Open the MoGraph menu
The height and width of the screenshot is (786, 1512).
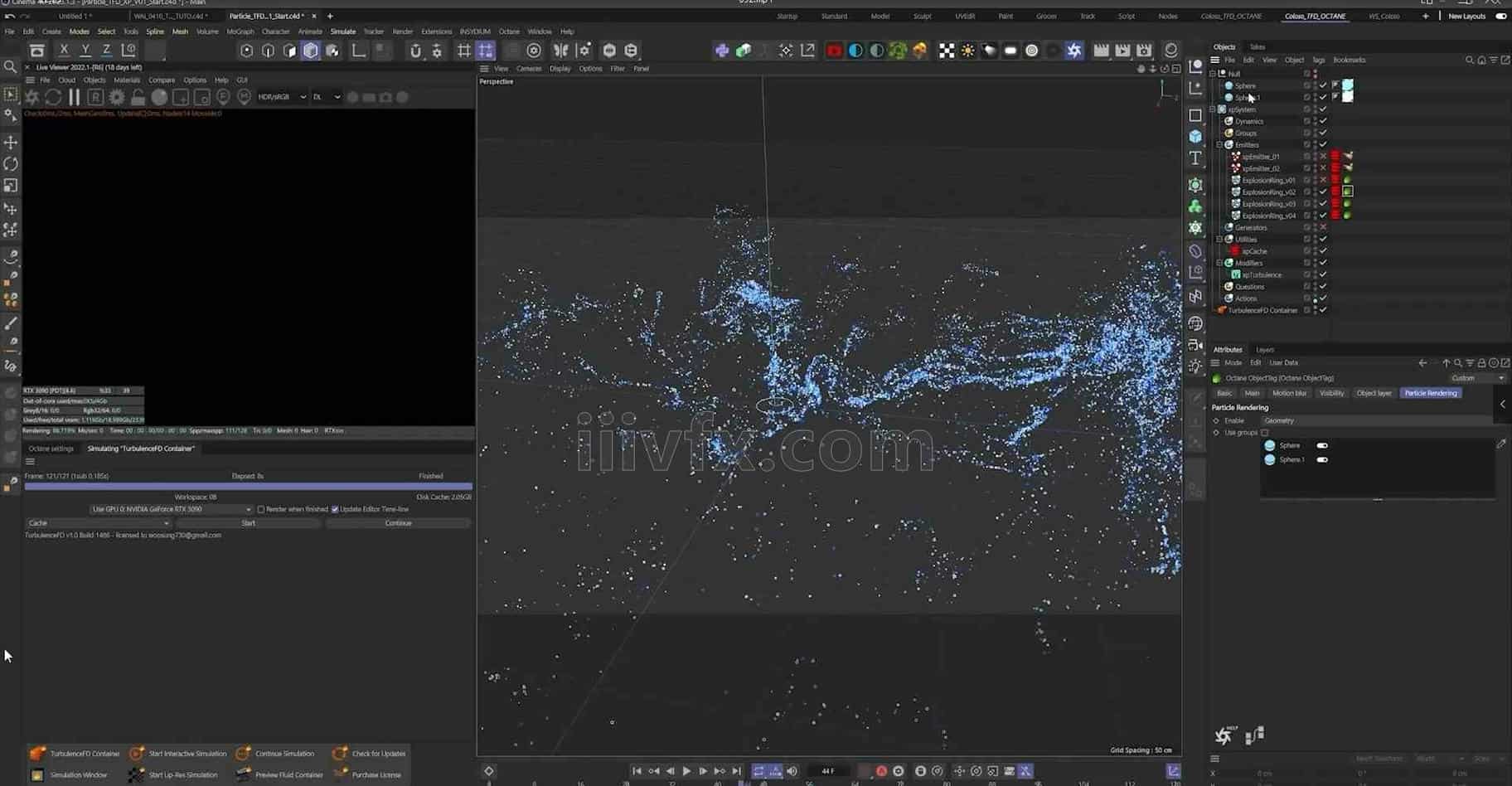[240, 32]
